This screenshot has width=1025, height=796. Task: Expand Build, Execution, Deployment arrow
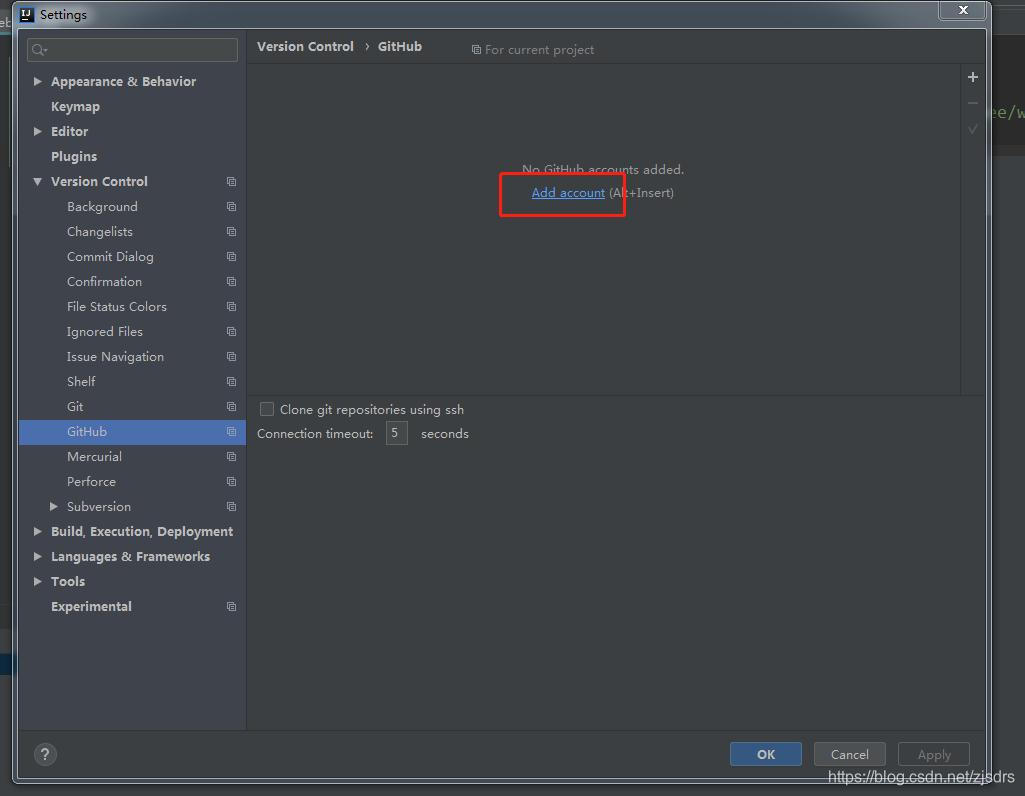coord(37,531)
